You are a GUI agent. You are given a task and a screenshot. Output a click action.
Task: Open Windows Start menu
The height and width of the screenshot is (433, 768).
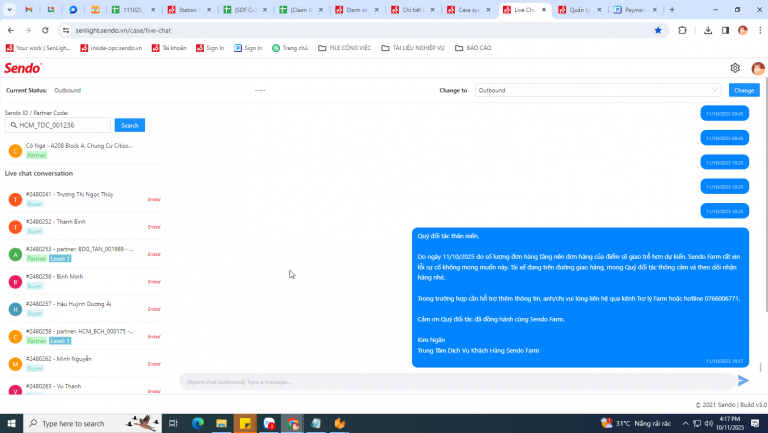(x=11, y=423)
